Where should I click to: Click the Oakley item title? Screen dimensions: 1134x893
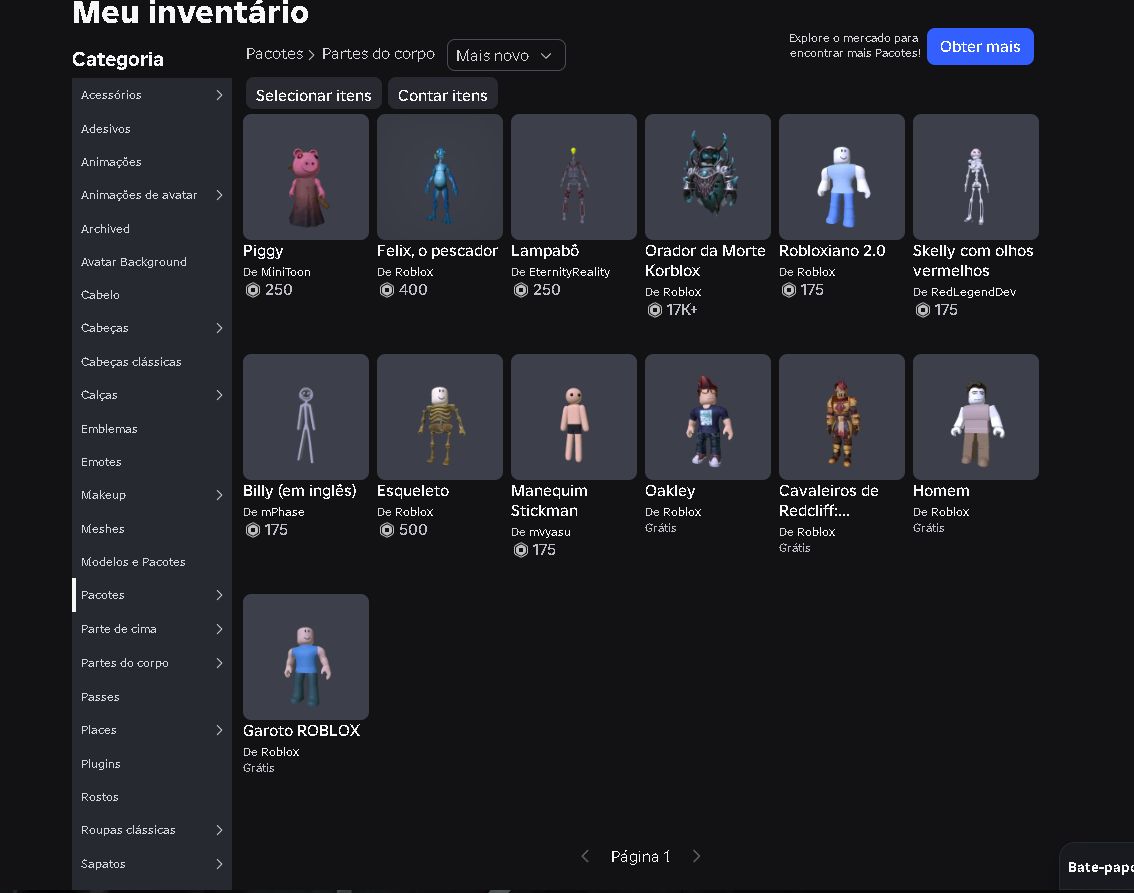[x=670, y=491]
